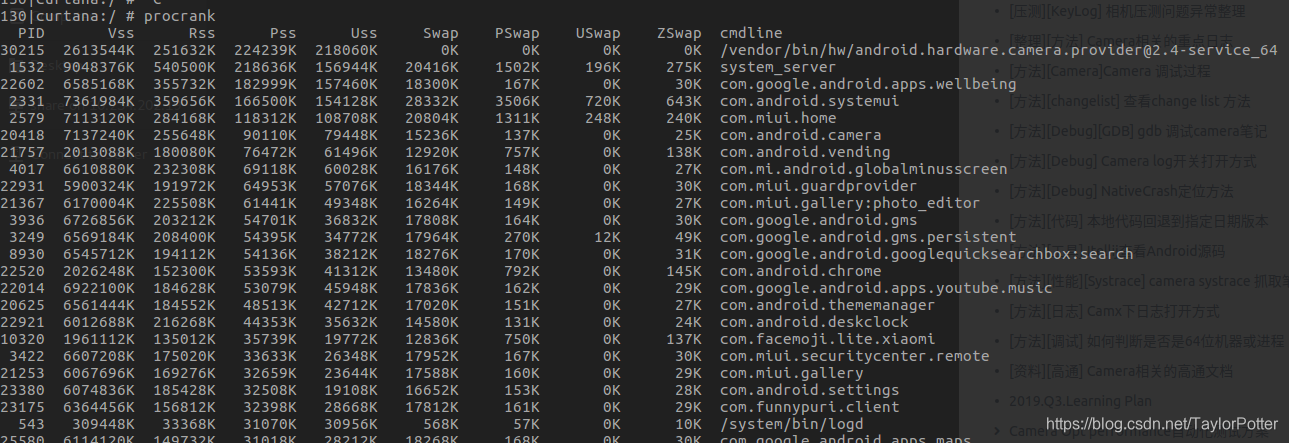
Task: Click Vss value 9048376K of system_server
Action: pyautogui.click(x=99, y=67)
